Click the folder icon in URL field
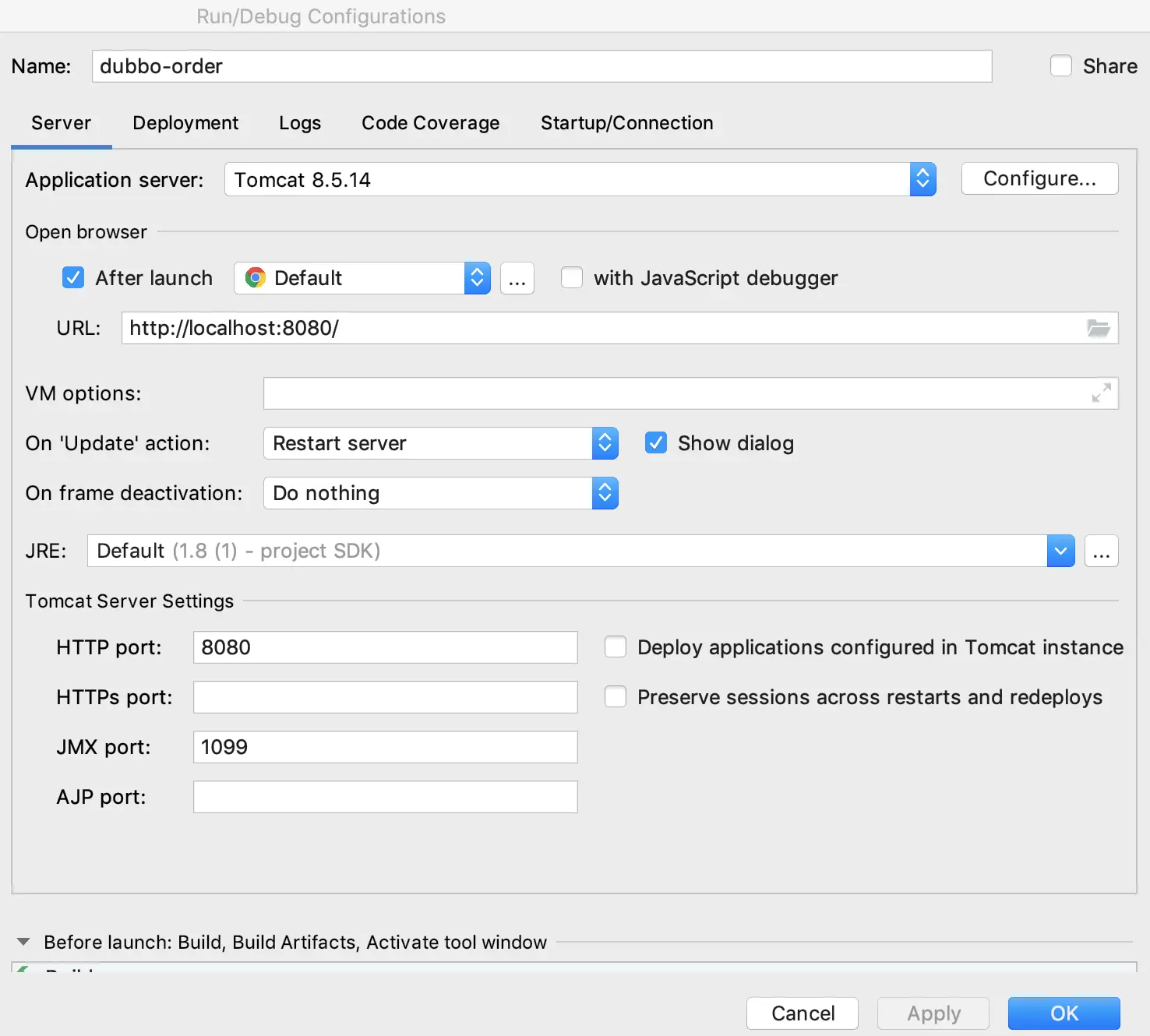 1098,328
